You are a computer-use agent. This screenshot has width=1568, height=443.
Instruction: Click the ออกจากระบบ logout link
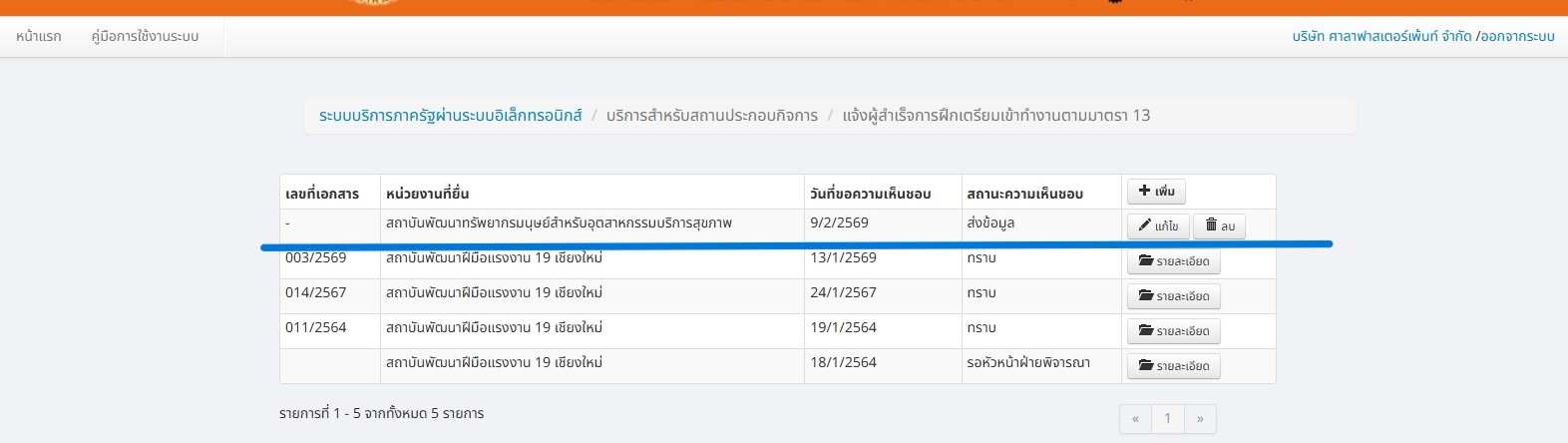[1517, 37]
